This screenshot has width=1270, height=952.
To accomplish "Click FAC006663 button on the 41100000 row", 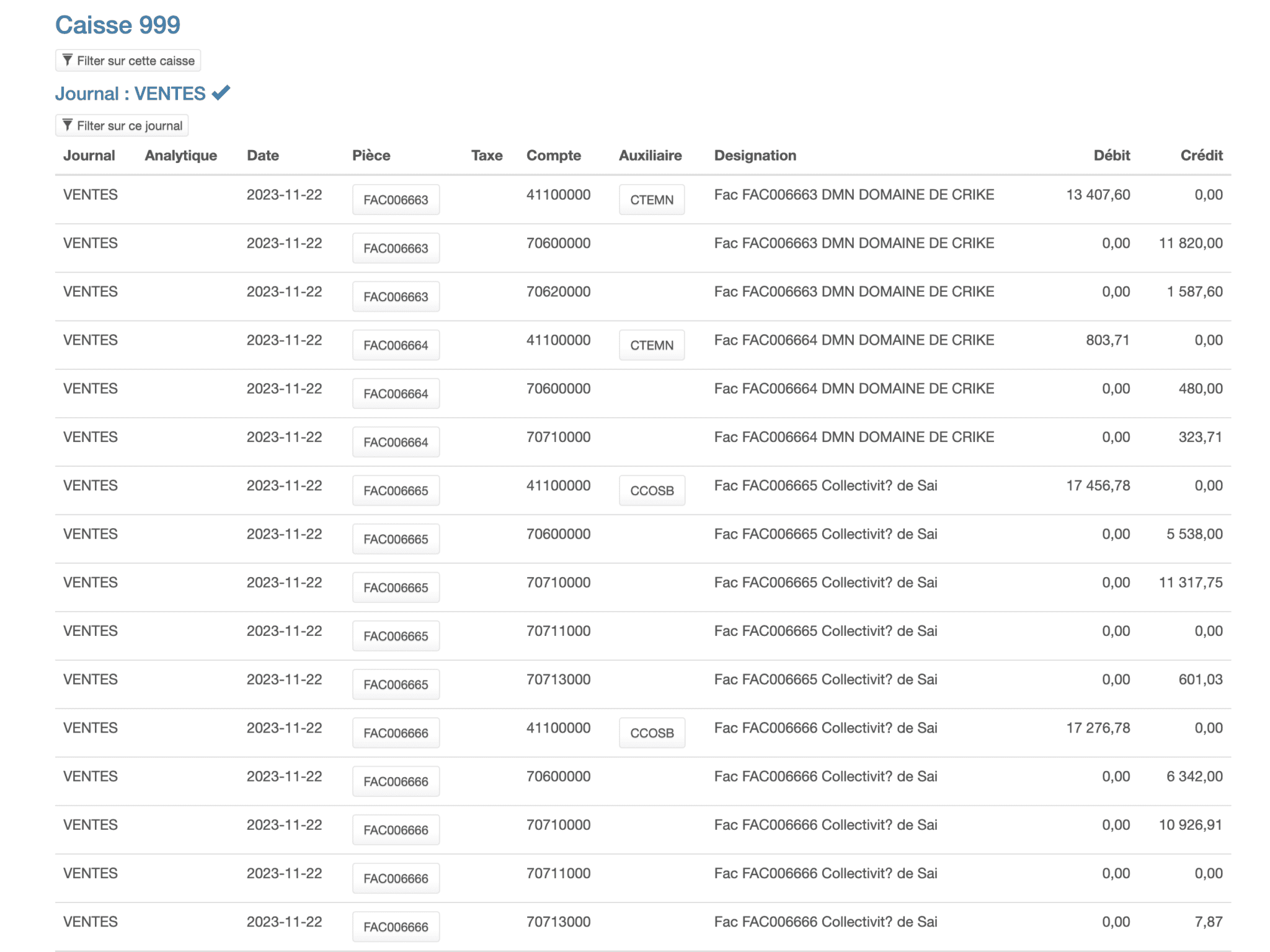I will (396, 200).
